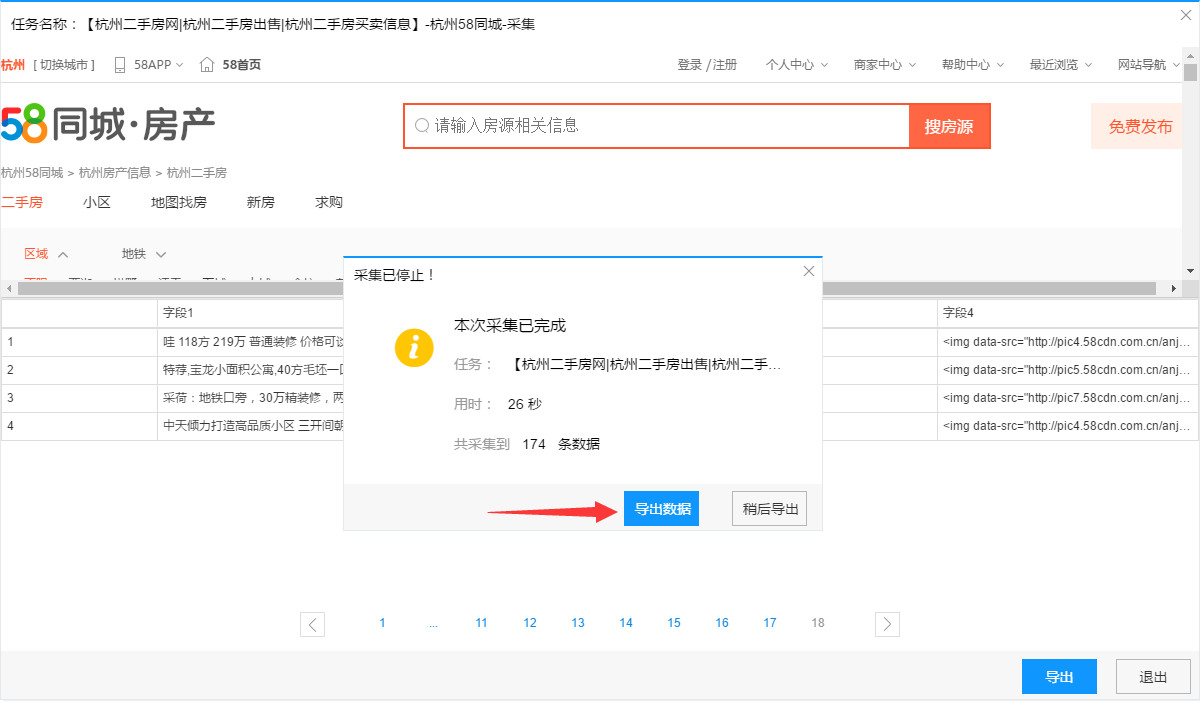Click the 杭州58同城 breadcrumb link
Viewport: 1200px width, 720px height.
pyautogui.click(x=32, y=173)
